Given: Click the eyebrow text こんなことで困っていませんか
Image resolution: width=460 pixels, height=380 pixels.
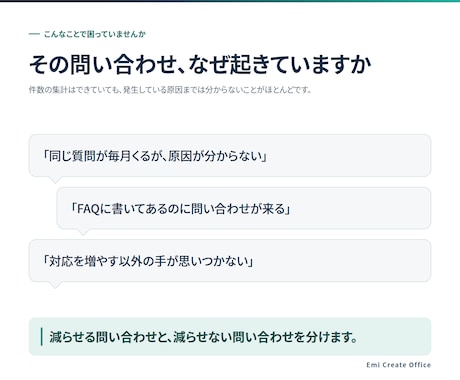Looking at the screenshot, I should [95, 34].
